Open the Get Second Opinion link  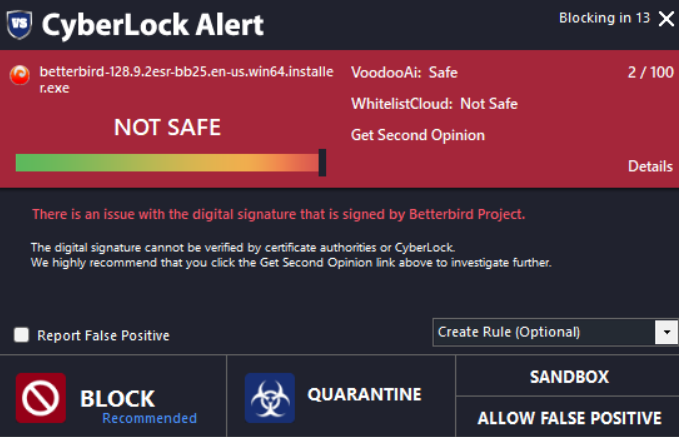pyautogui.click(x=418, y=135)
